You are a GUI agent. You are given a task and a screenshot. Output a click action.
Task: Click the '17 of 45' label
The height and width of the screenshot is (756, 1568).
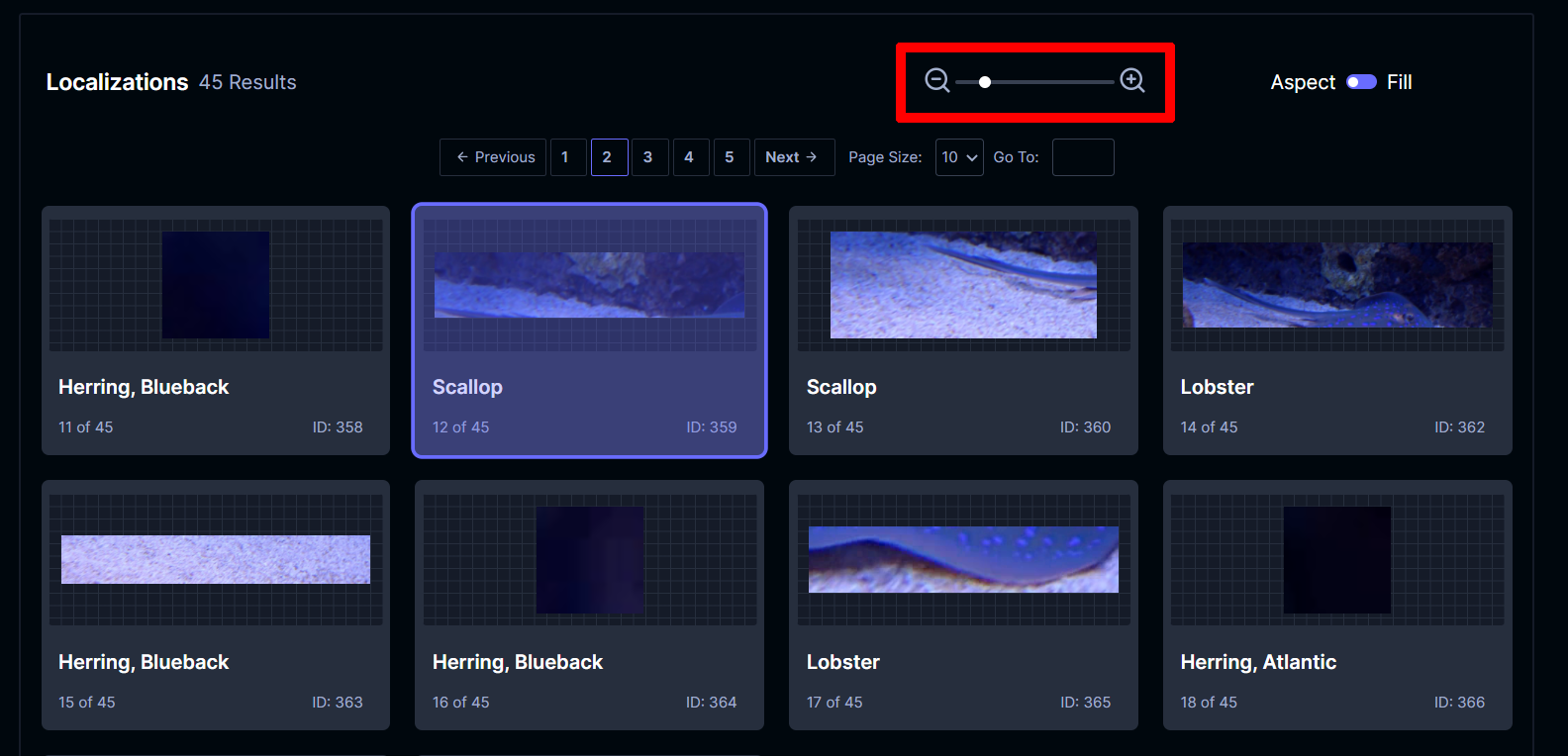834,703
